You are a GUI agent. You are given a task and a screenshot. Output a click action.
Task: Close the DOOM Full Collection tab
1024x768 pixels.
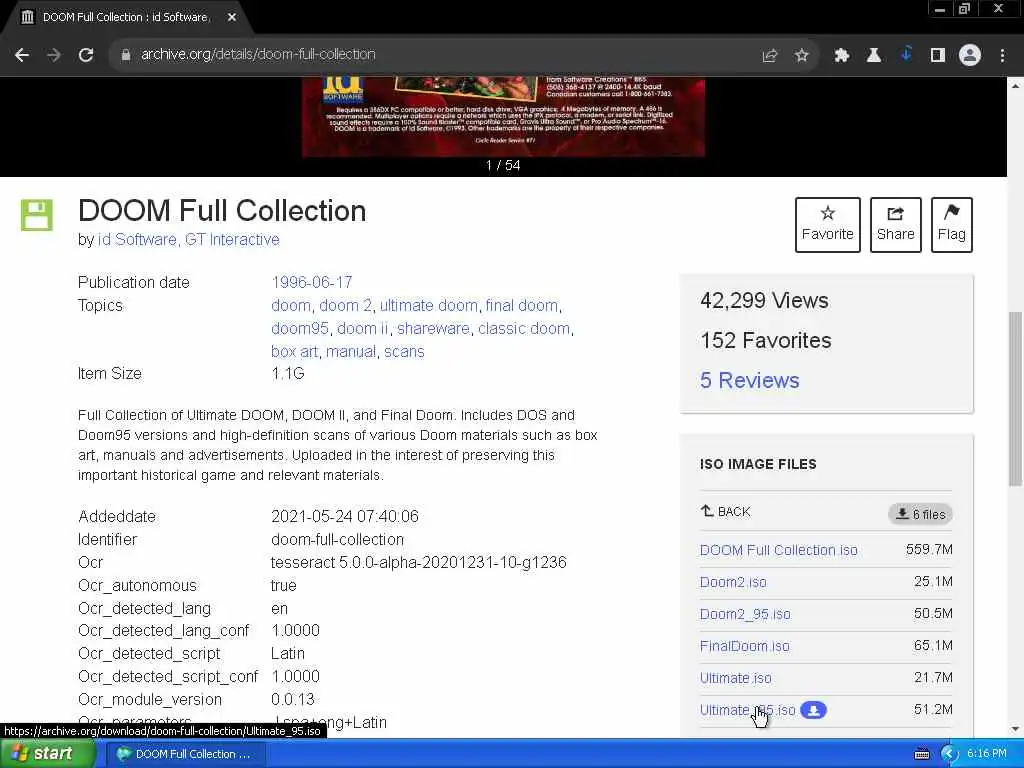tap(232, 17)
